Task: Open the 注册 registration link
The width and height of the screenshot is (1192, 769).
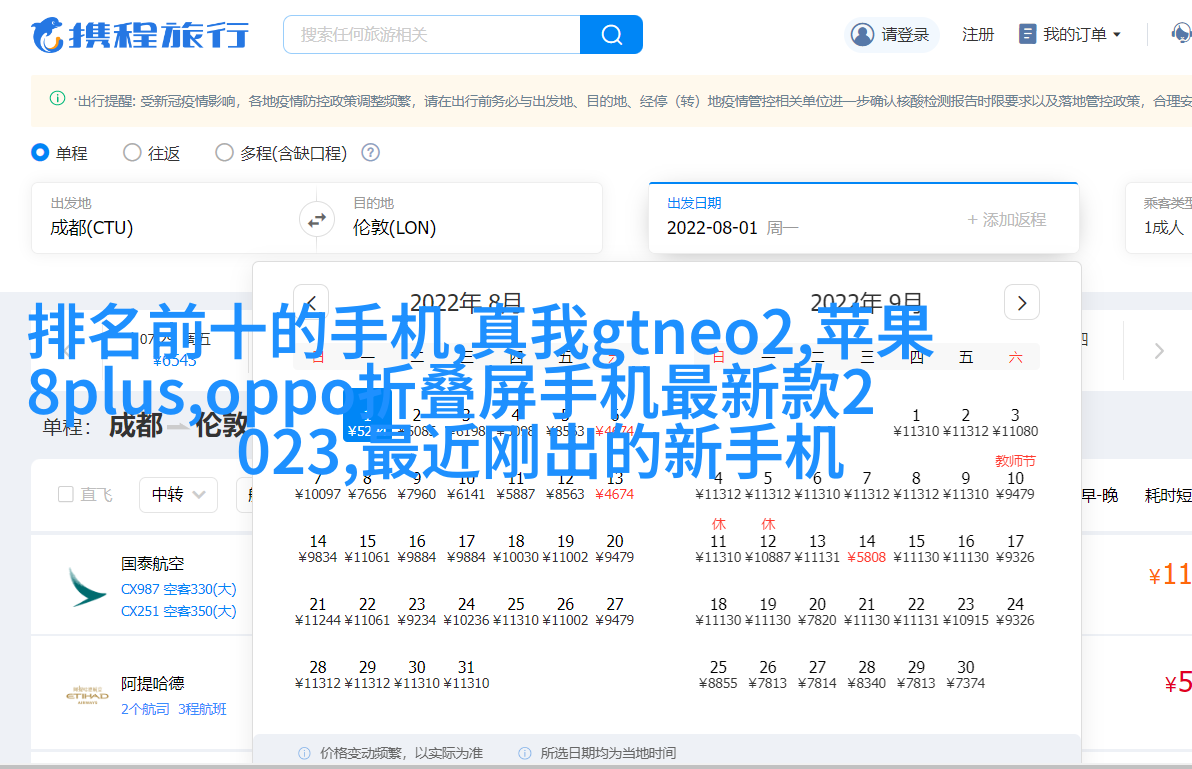Action: (978, 35)
